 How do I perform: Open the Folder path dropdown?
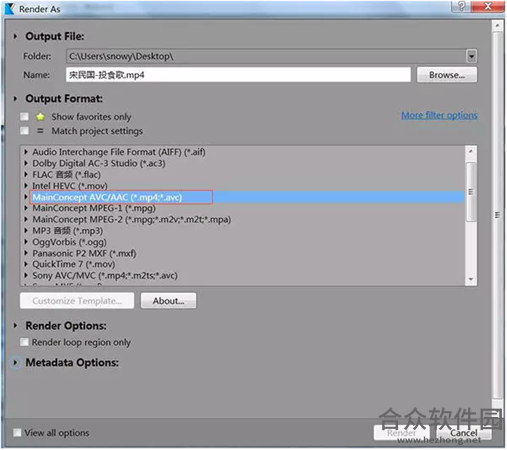click(x=471, y=56)
